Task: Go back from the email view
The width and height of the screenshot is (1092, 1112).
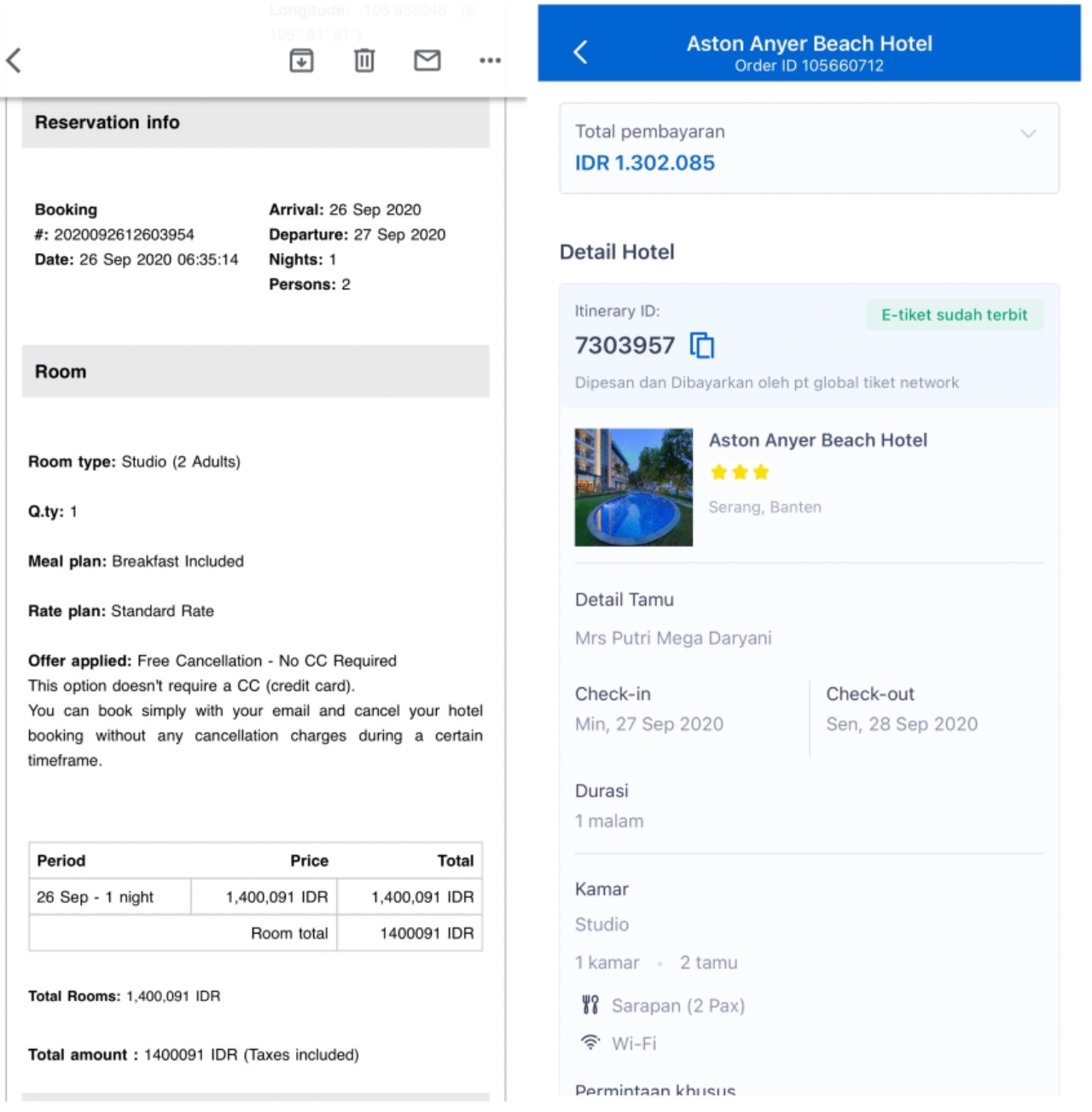Action: 14,60
